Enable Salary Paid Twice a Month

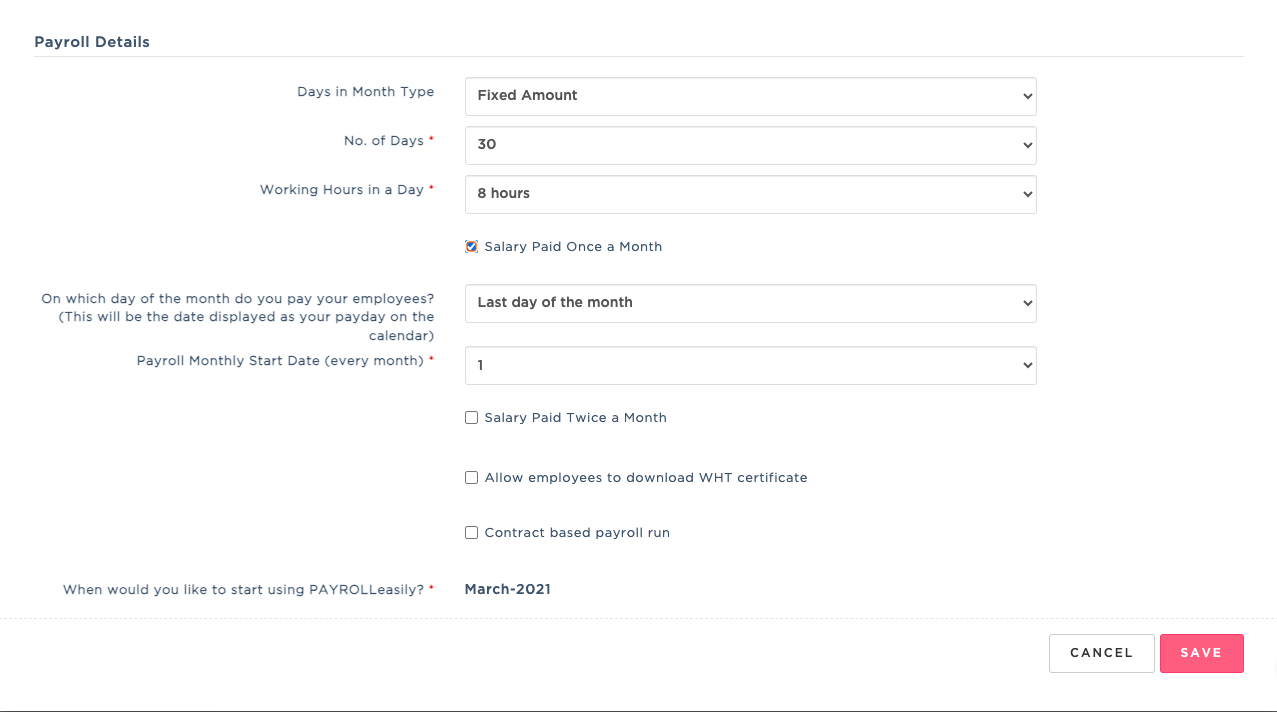coord(471,418)
